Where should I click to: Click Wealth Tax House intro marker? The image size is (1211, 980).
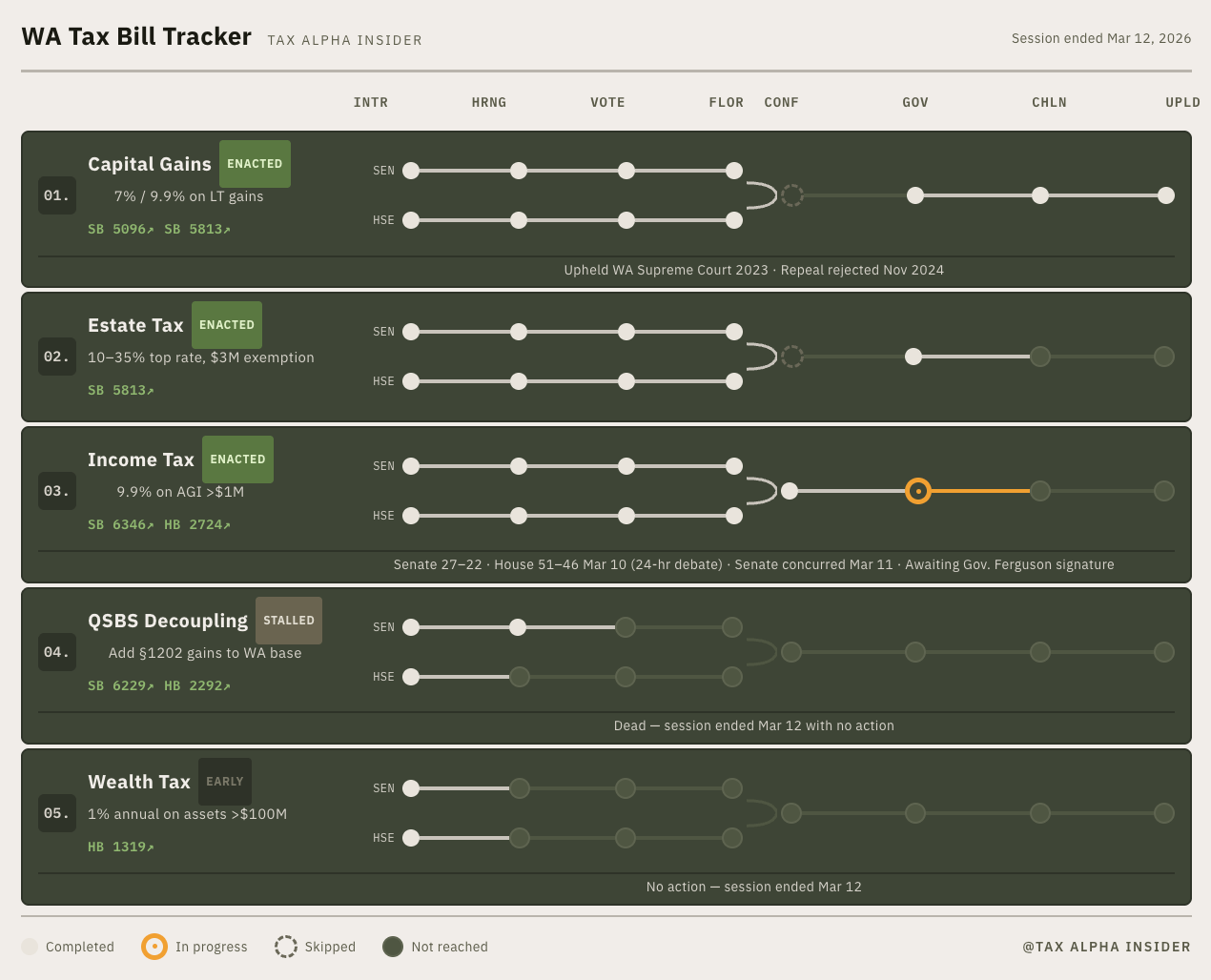click(411, 838)
